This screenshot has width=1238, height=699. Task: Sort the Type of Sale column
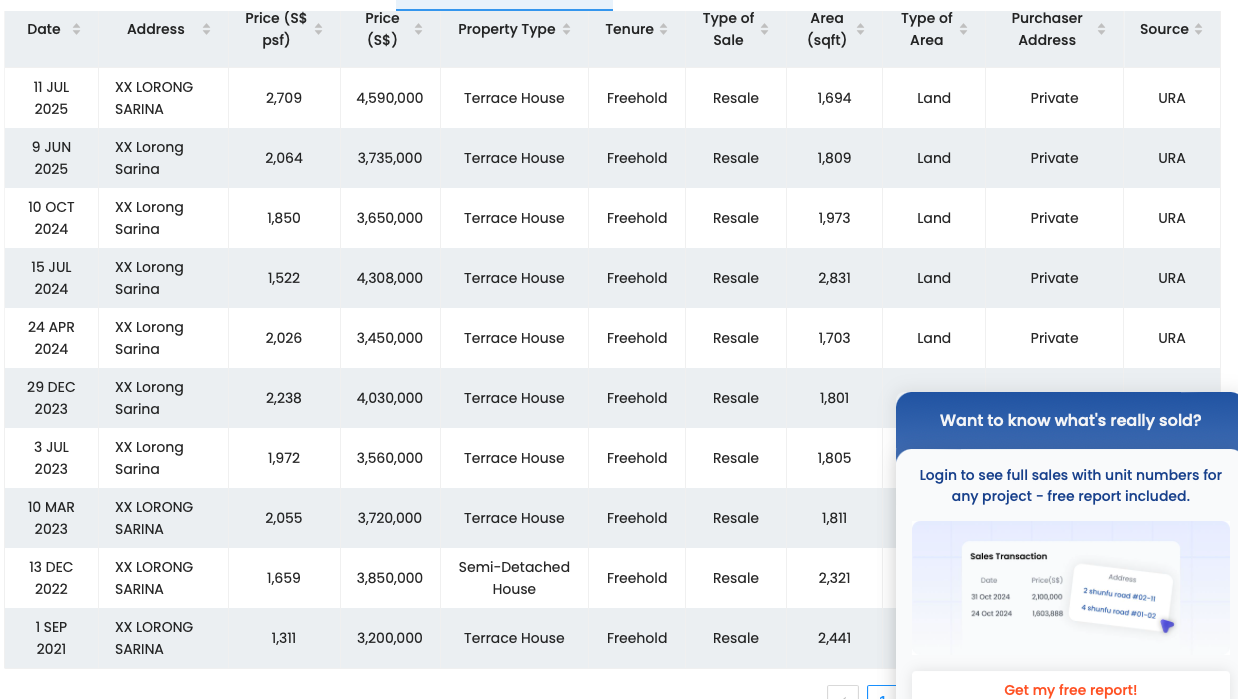point(765,30)
